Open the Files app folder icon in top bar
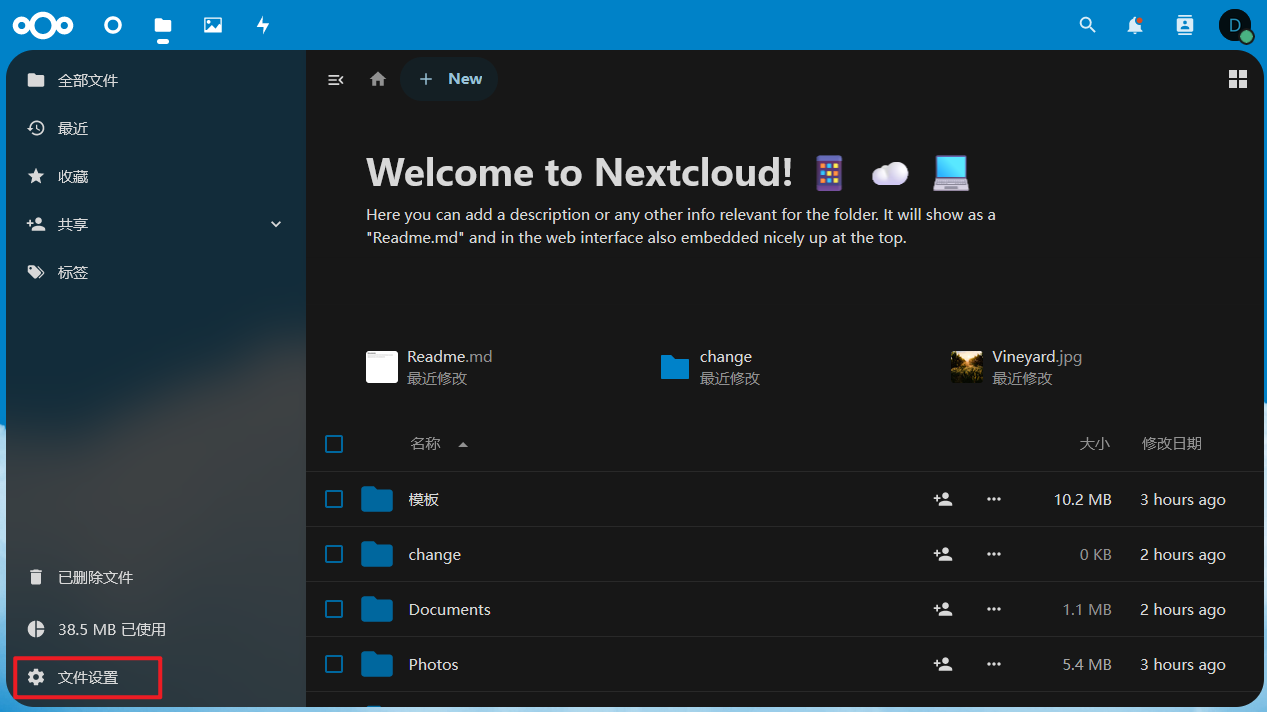Image resolution: width=1267 pixels, height=712 pixels. point(163,25)
